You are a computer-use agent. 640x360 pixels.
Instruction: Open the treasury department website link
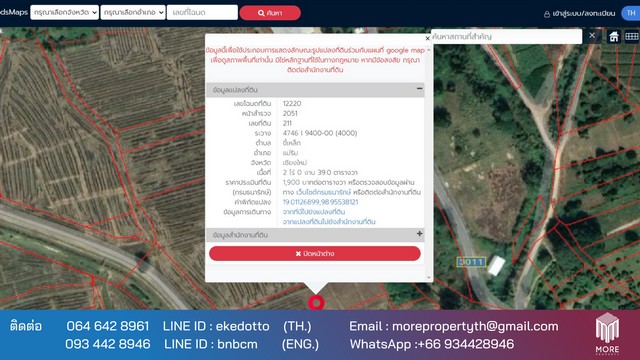(x=323, y=192)
